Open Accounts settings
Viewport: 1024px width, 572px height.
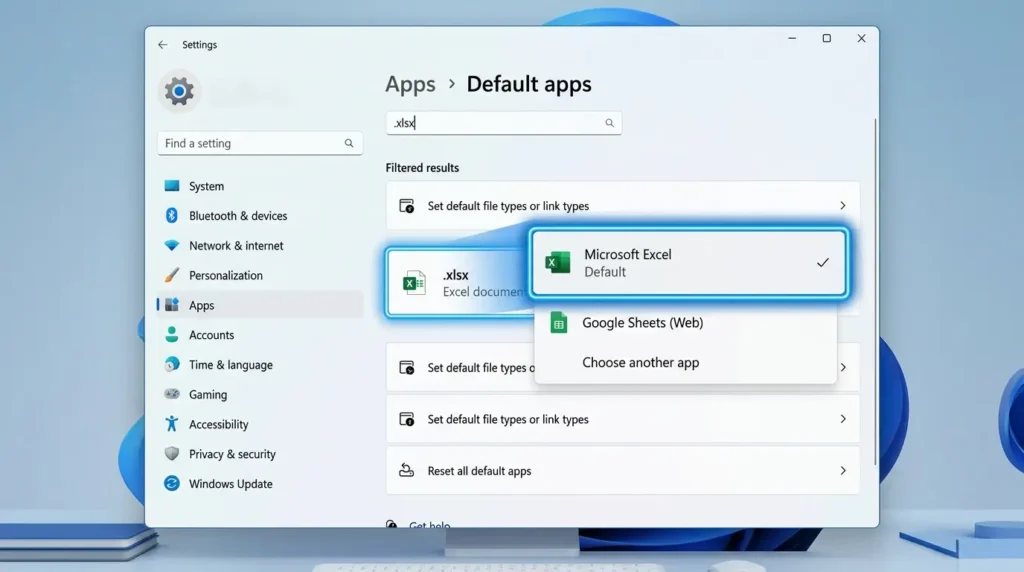tap(260, 335)
